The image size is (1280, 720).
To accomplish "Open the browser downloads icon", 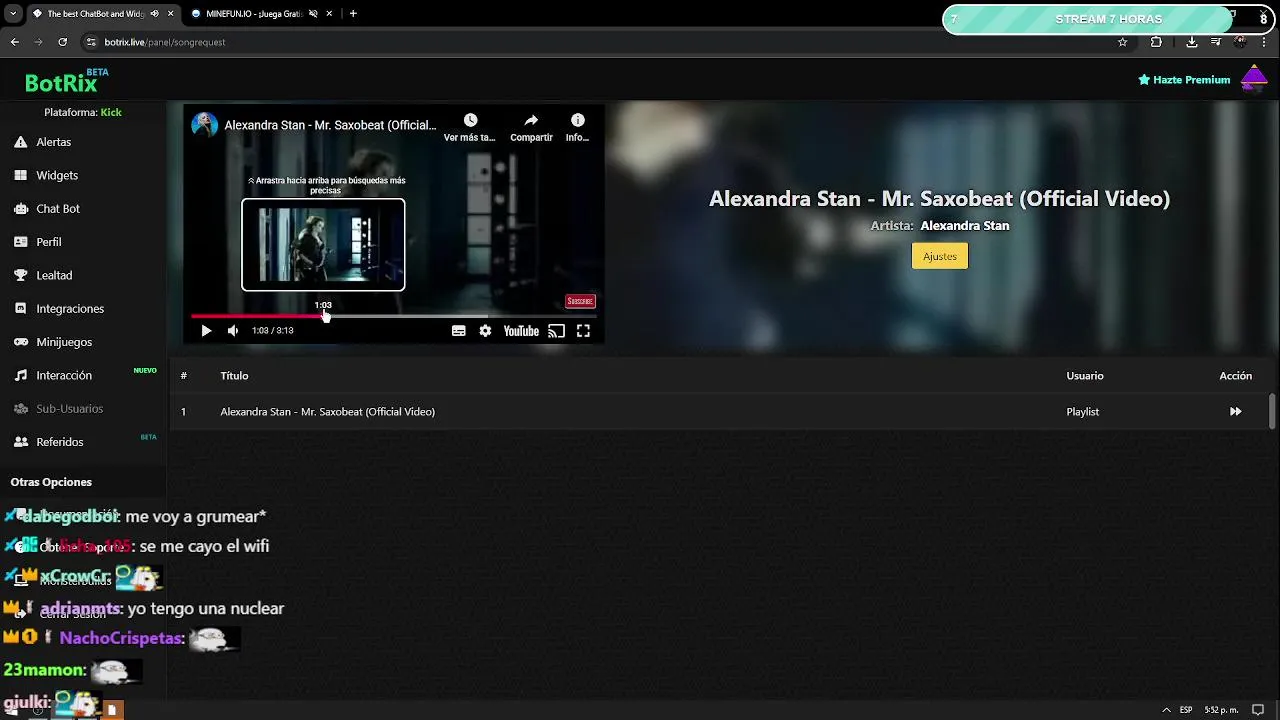I will (1192, 42).
